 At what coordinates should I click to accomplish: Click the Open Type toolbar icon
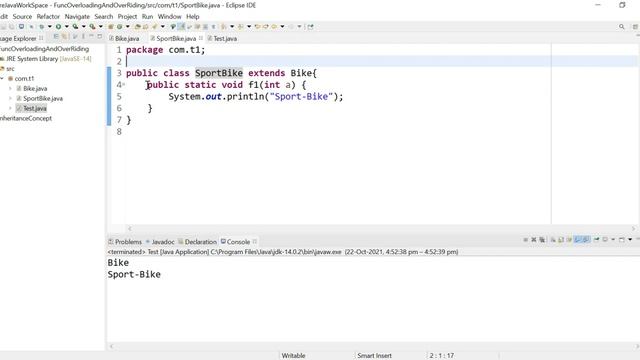coord(137,27)
